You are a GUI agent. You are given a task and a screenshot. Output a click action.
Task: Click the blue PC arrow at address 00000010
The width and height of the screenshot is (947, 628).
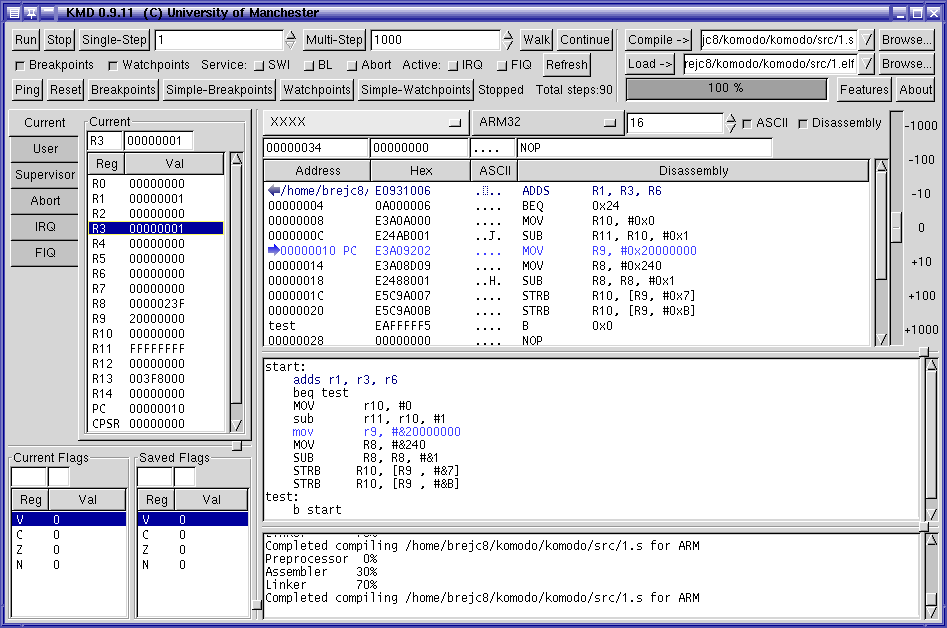274,251
